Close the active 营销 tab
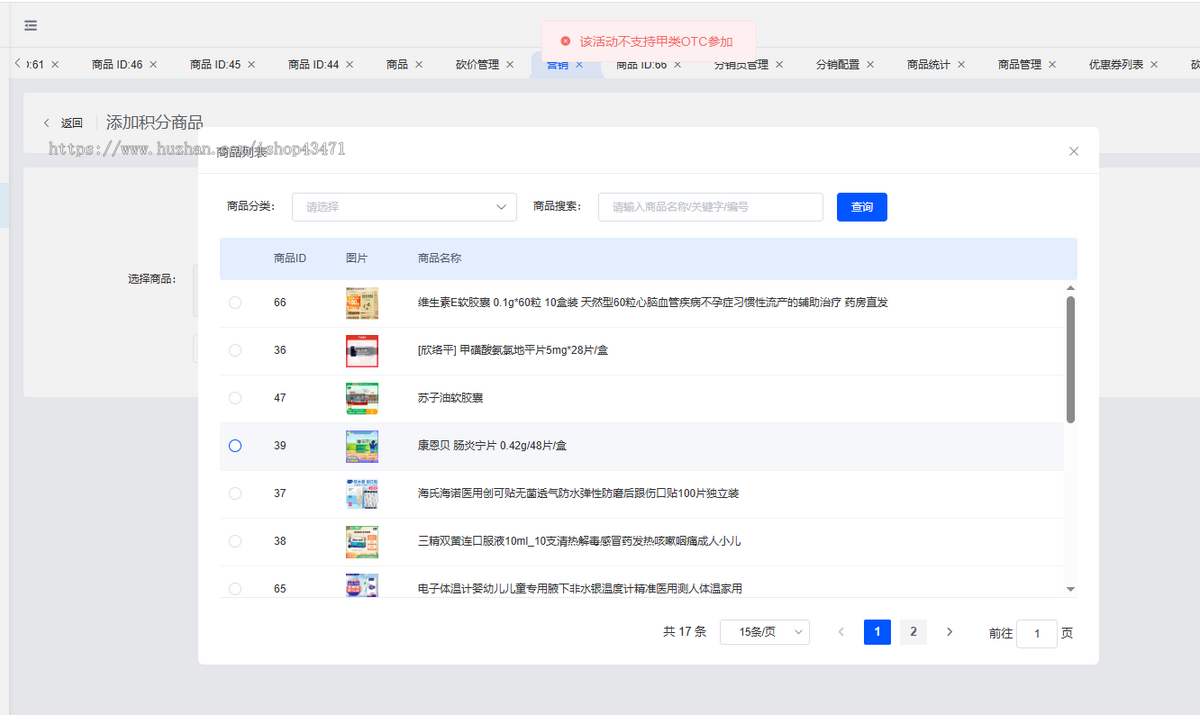Image resolution: width=1200 pixels, height=715 pixels. (579, 64)
